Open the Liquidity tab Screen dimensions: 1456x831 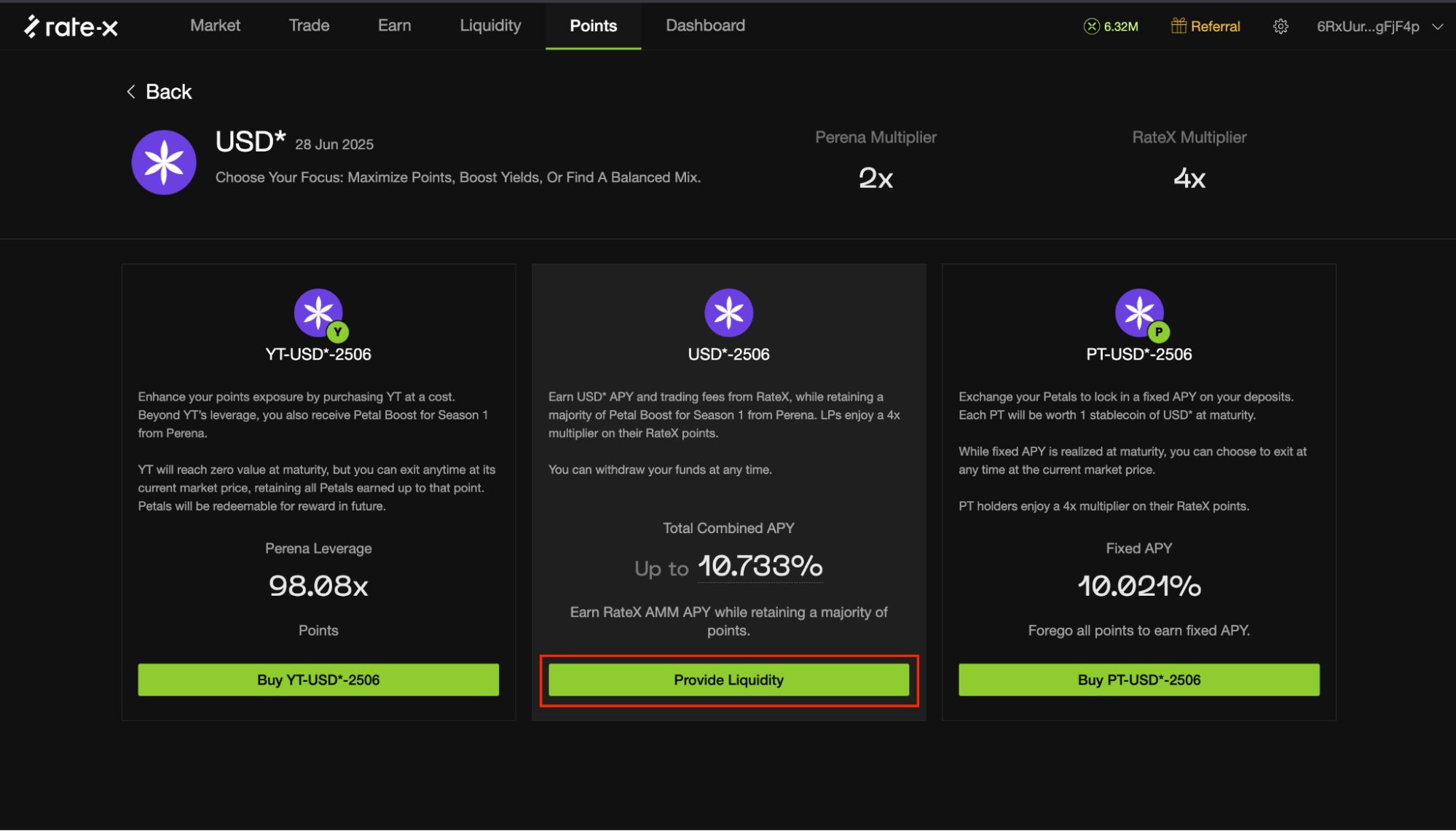coord(490,25)
